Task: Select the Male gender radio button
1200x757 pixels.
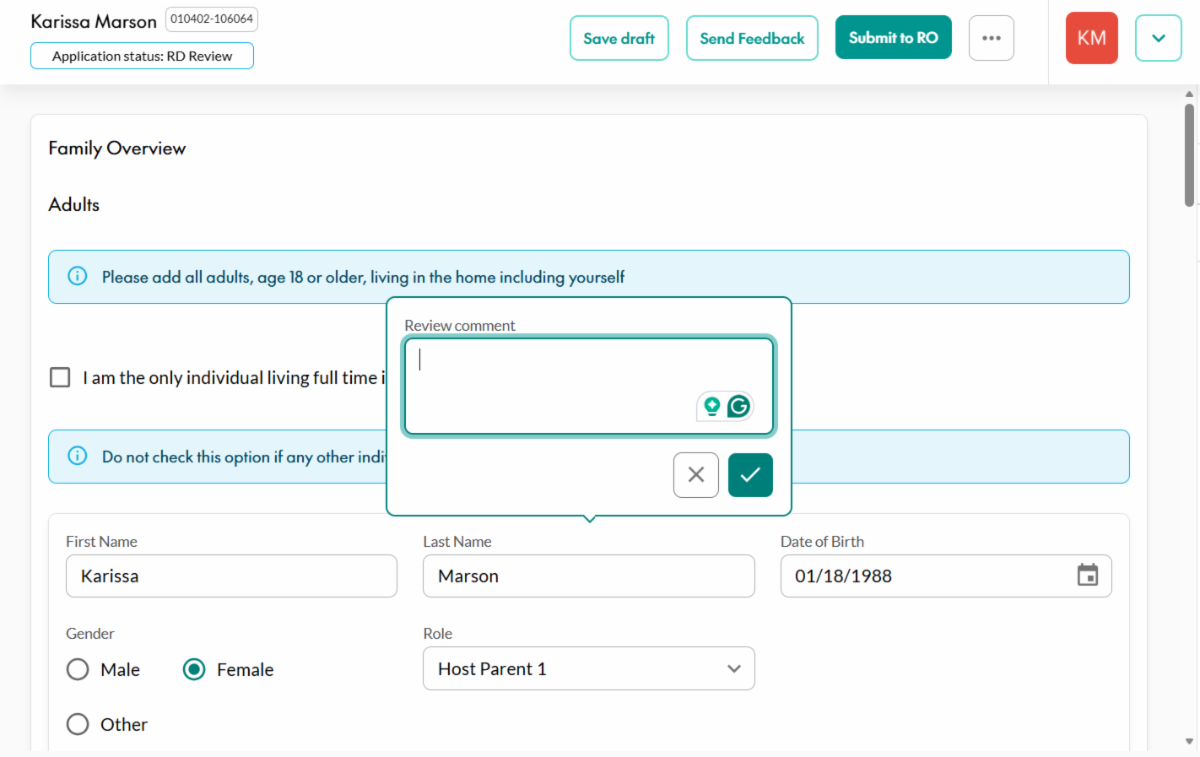Action: [x=78, y=669]
